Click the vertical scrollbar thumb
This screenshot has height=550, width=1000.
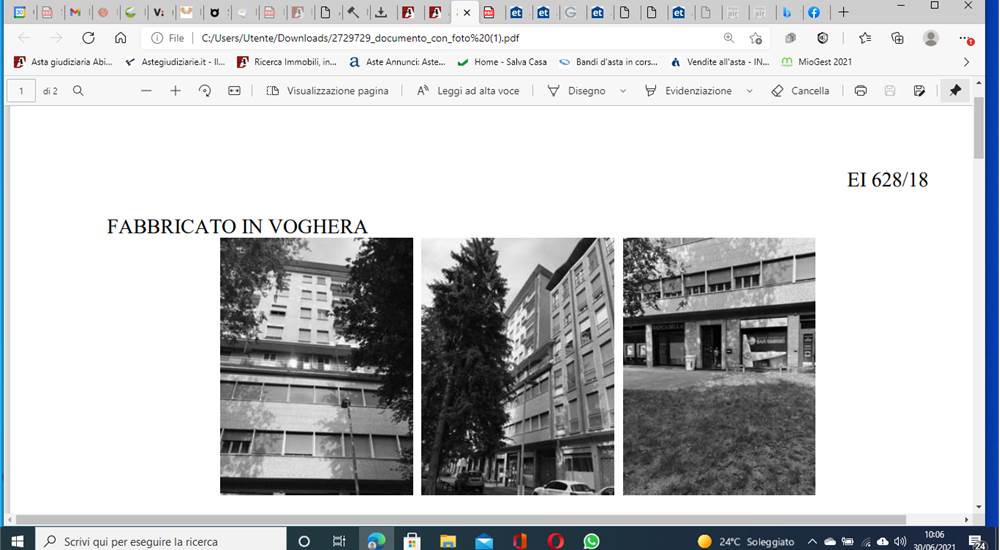[979, 130]
